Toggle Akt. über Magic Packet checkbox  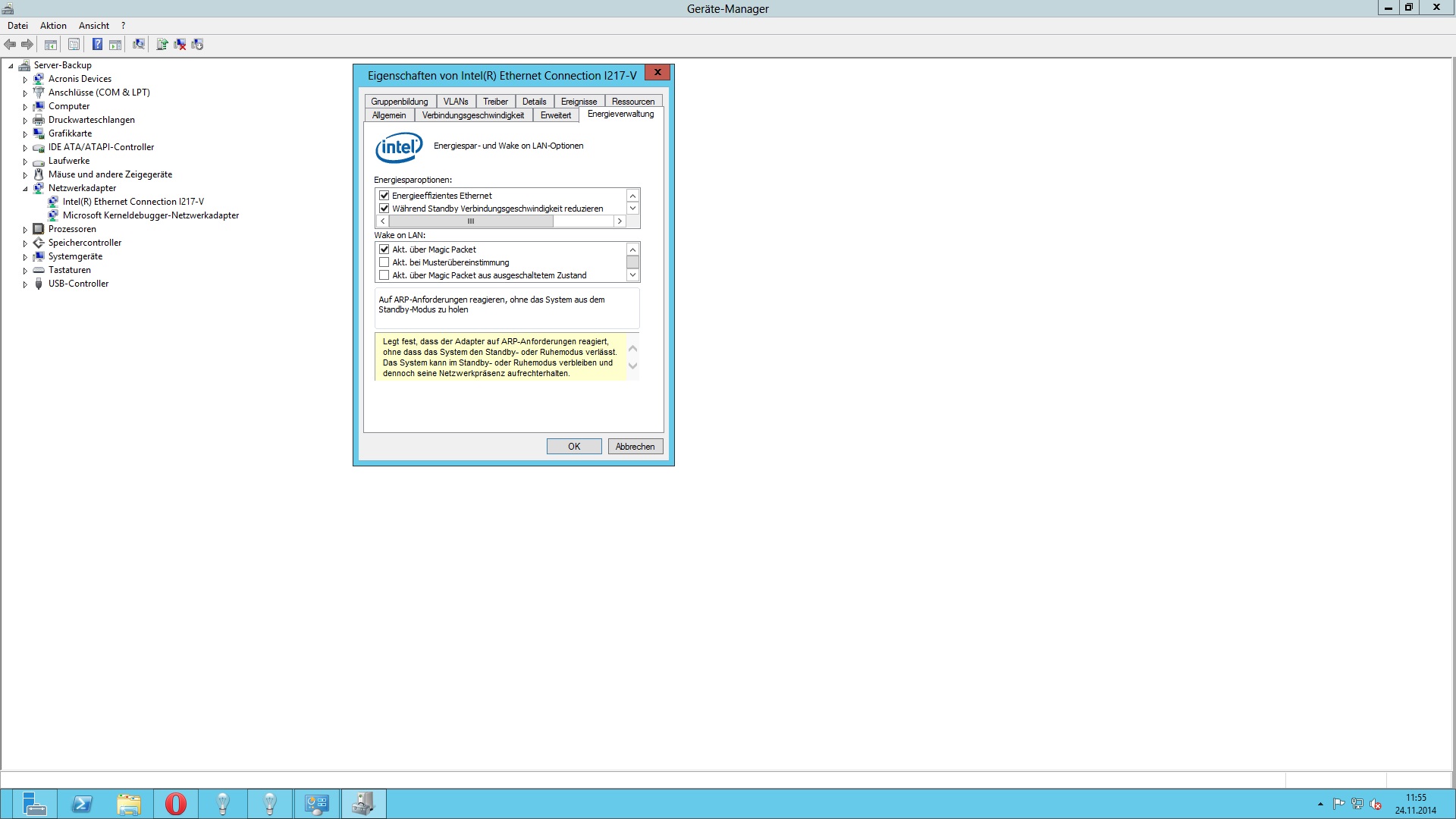click(x=384, y=249)
